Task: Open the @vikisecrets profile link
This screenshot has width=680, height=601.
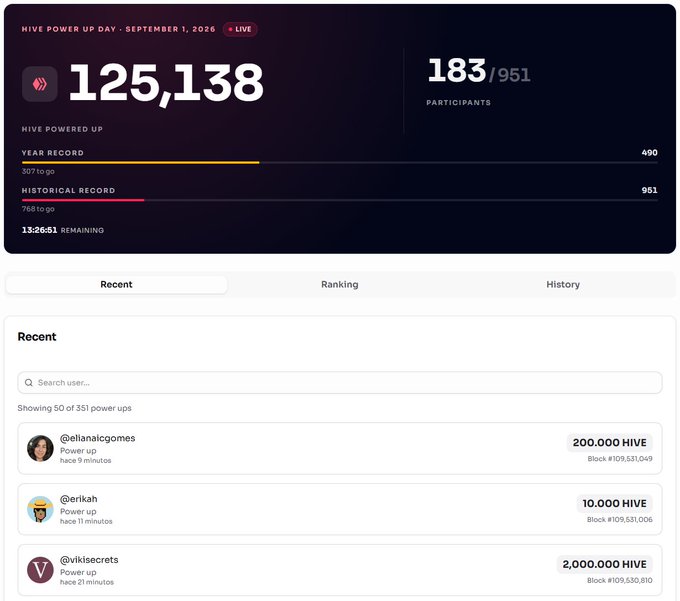Action: 89,559
